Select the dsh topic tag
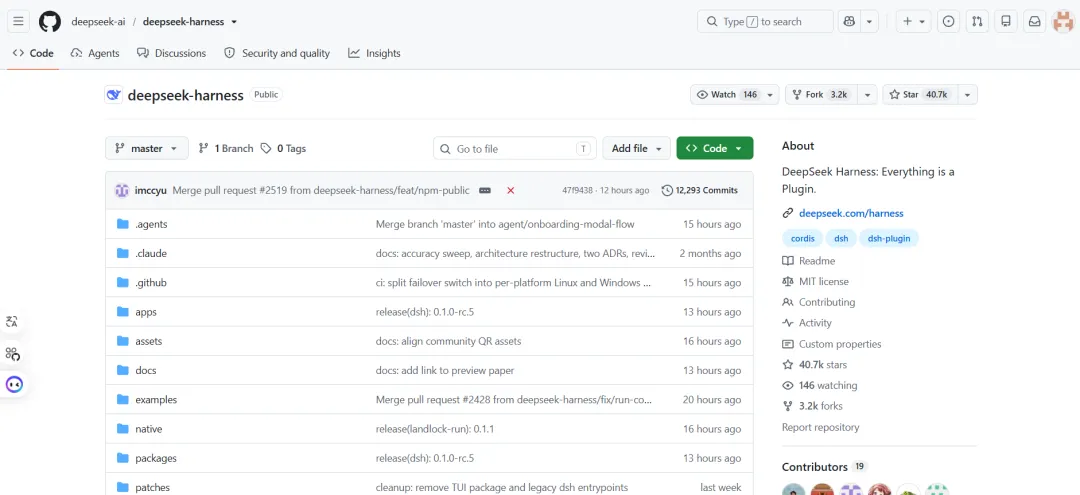 point(841,238)
